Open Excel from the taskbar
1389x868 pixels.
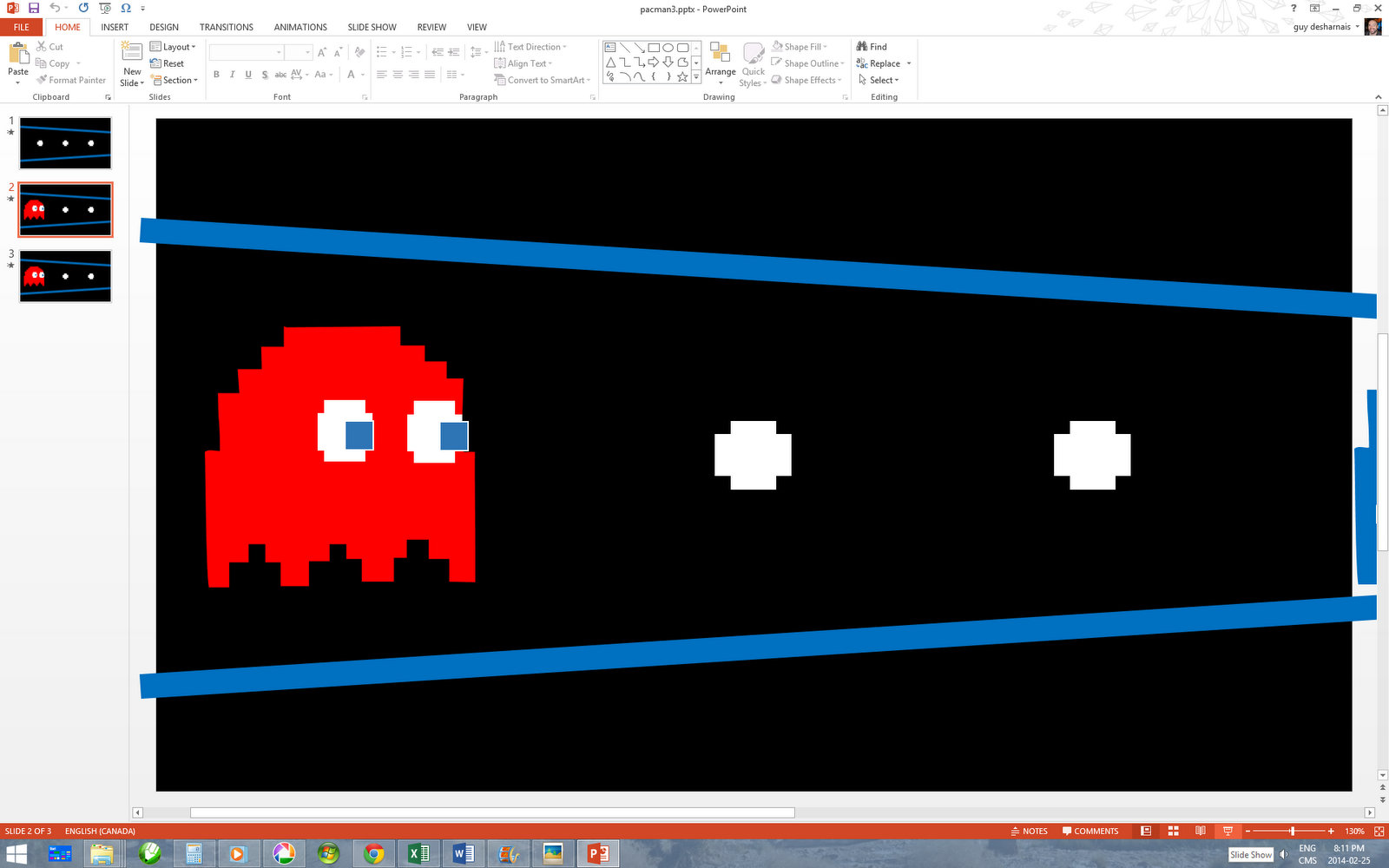click(419, 854)
